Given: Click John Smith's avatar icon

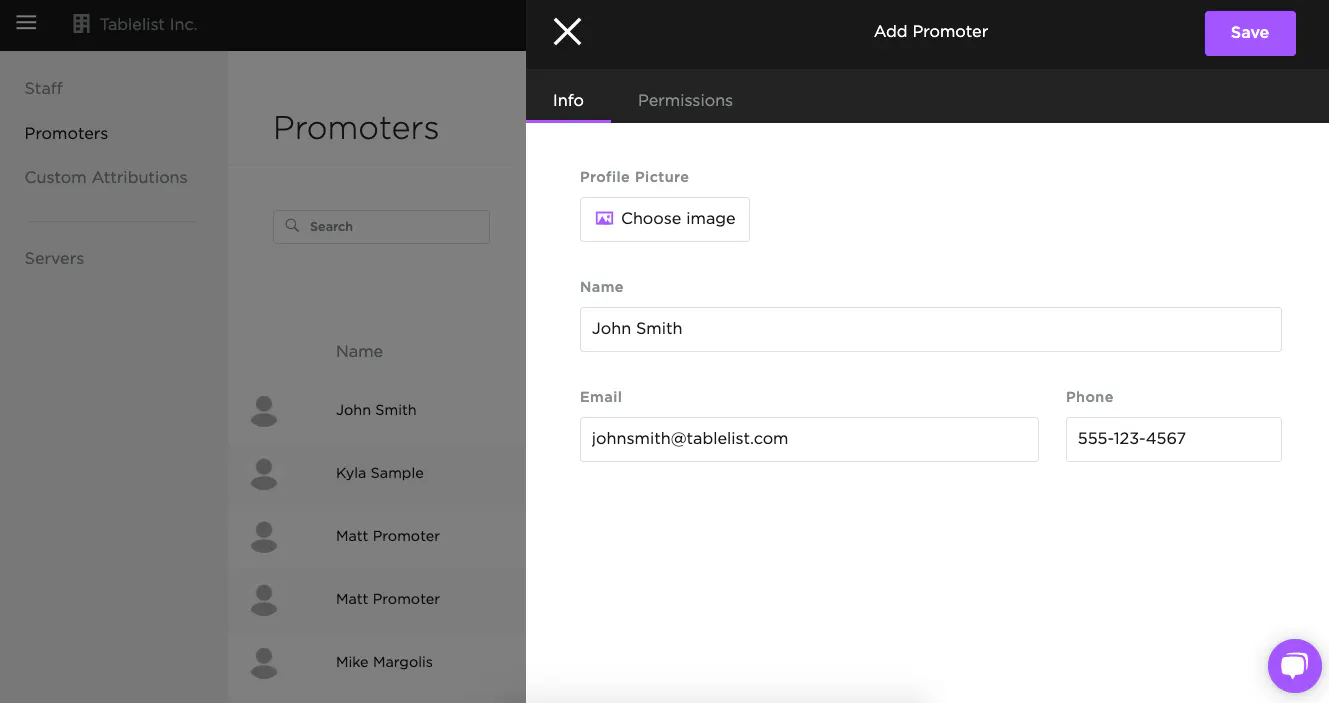Looking at the screenshot, I should tap(264, 411).
